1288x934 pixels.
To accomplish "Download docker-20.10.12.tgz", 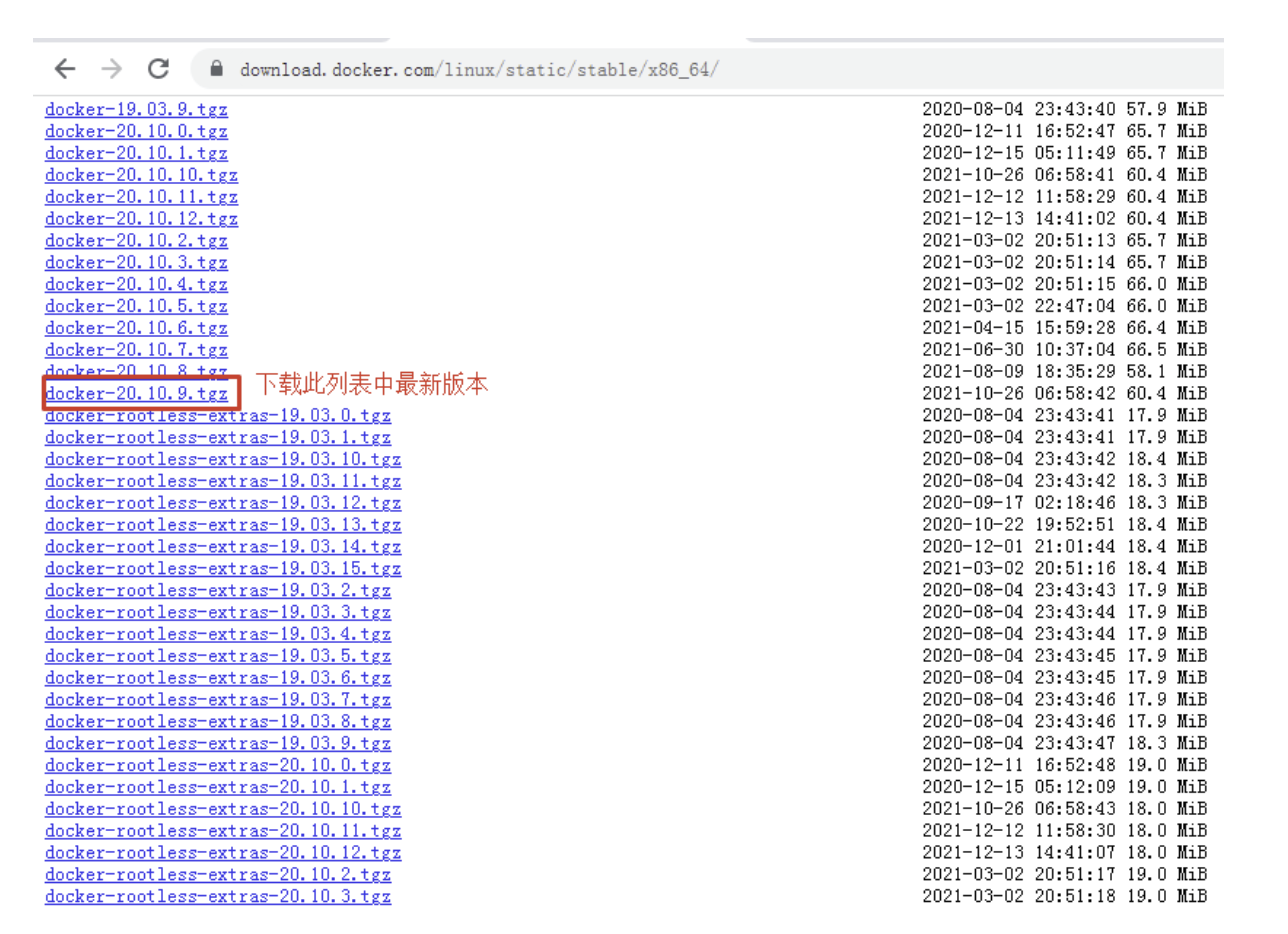I will point(141,219).
